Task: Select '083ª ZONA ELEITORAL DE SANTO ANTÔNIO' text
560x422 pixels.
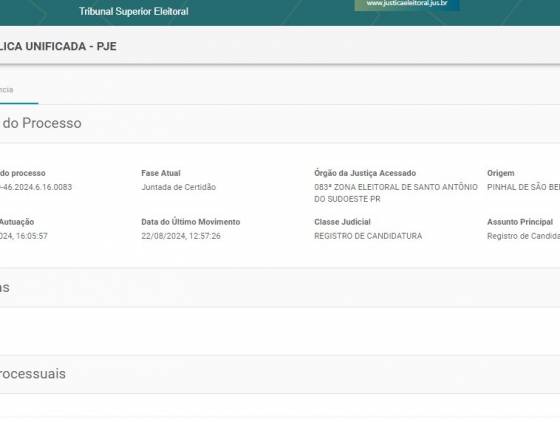Action: (396, 187)
